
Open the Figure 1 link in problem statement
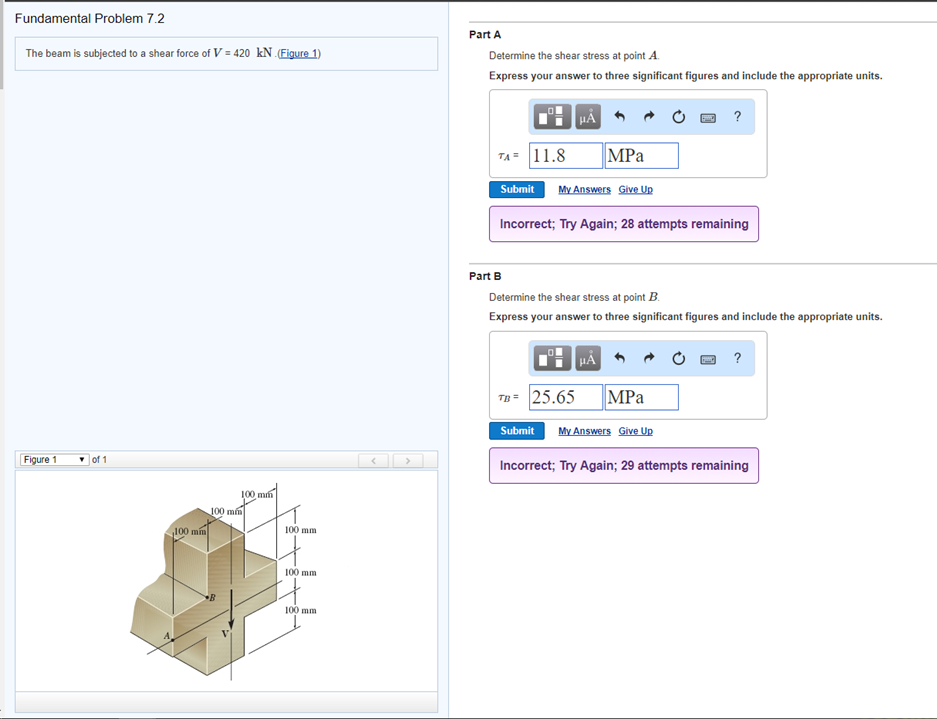299,53
